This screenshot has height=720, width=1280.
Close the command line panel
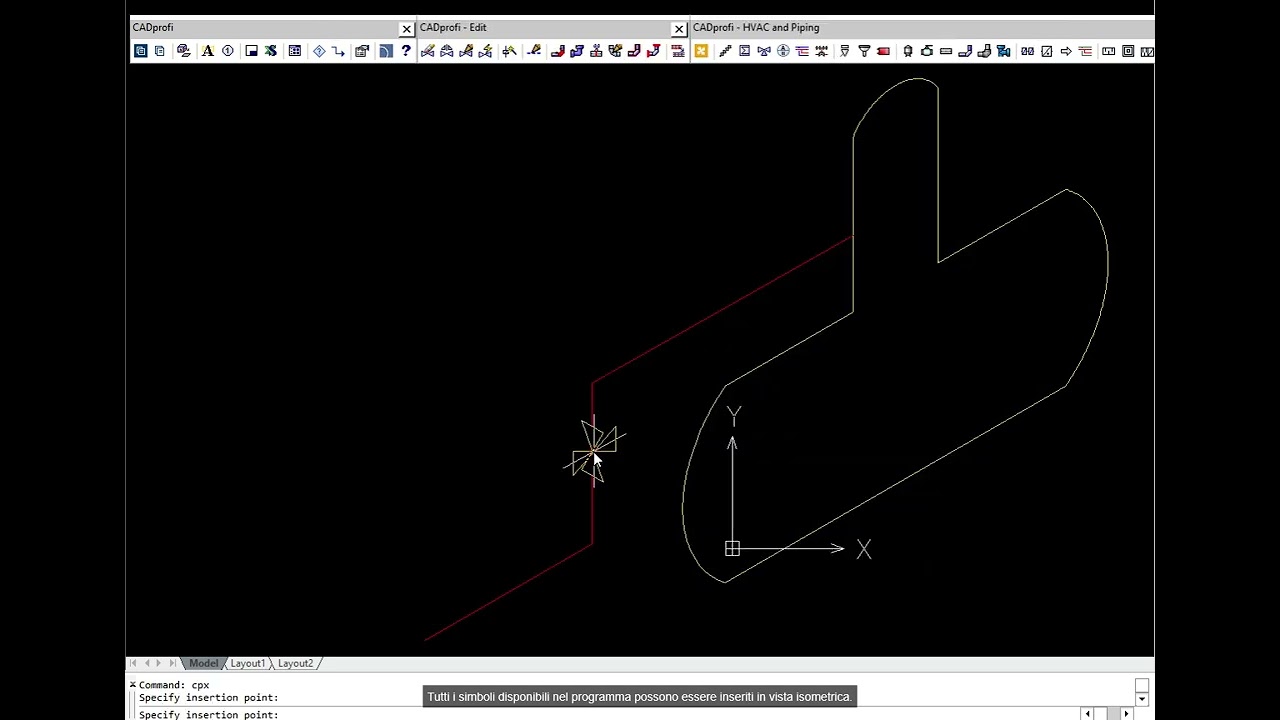pos(133,684)
